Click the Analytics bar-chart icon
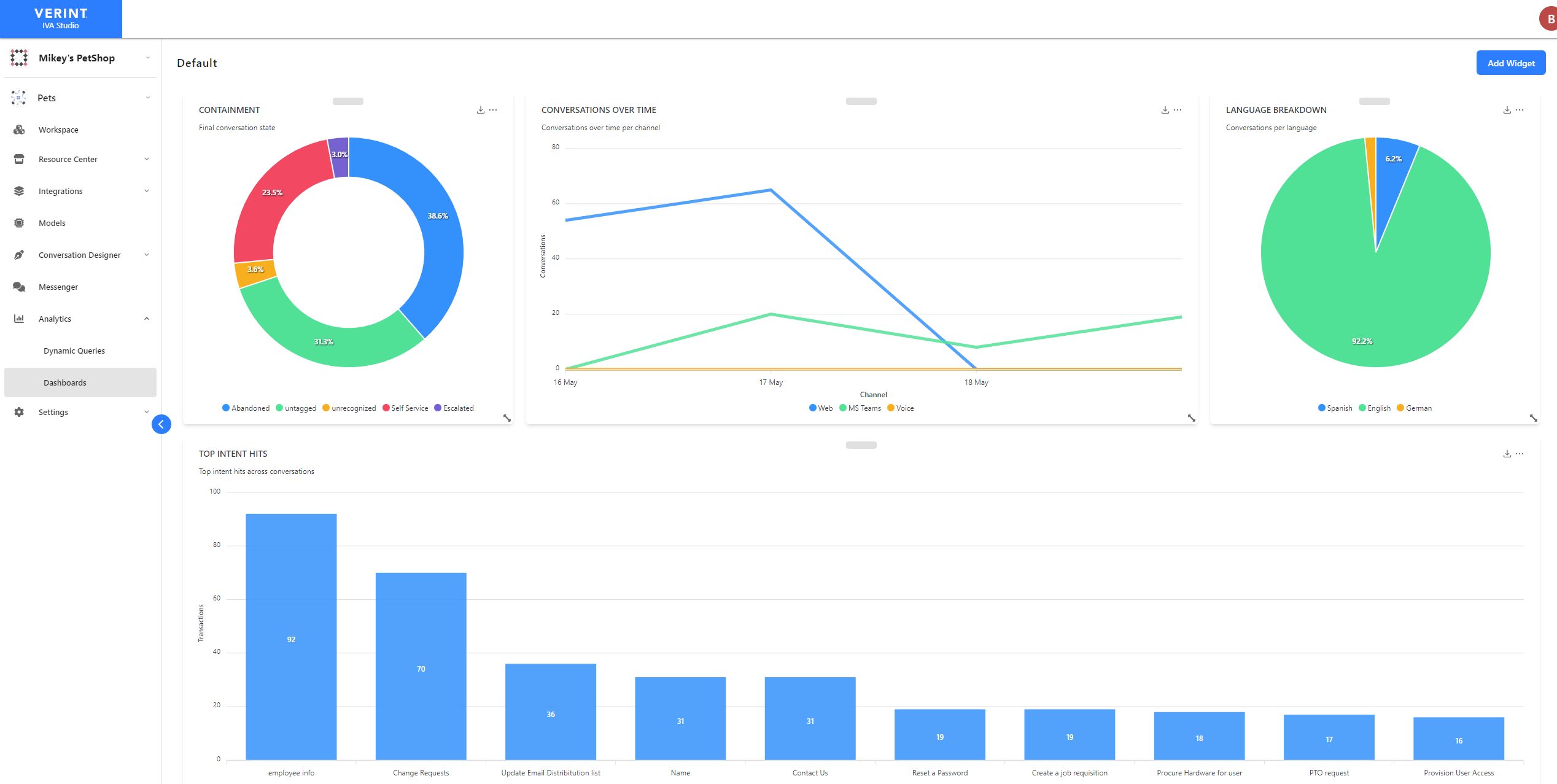 click(19, 319)
